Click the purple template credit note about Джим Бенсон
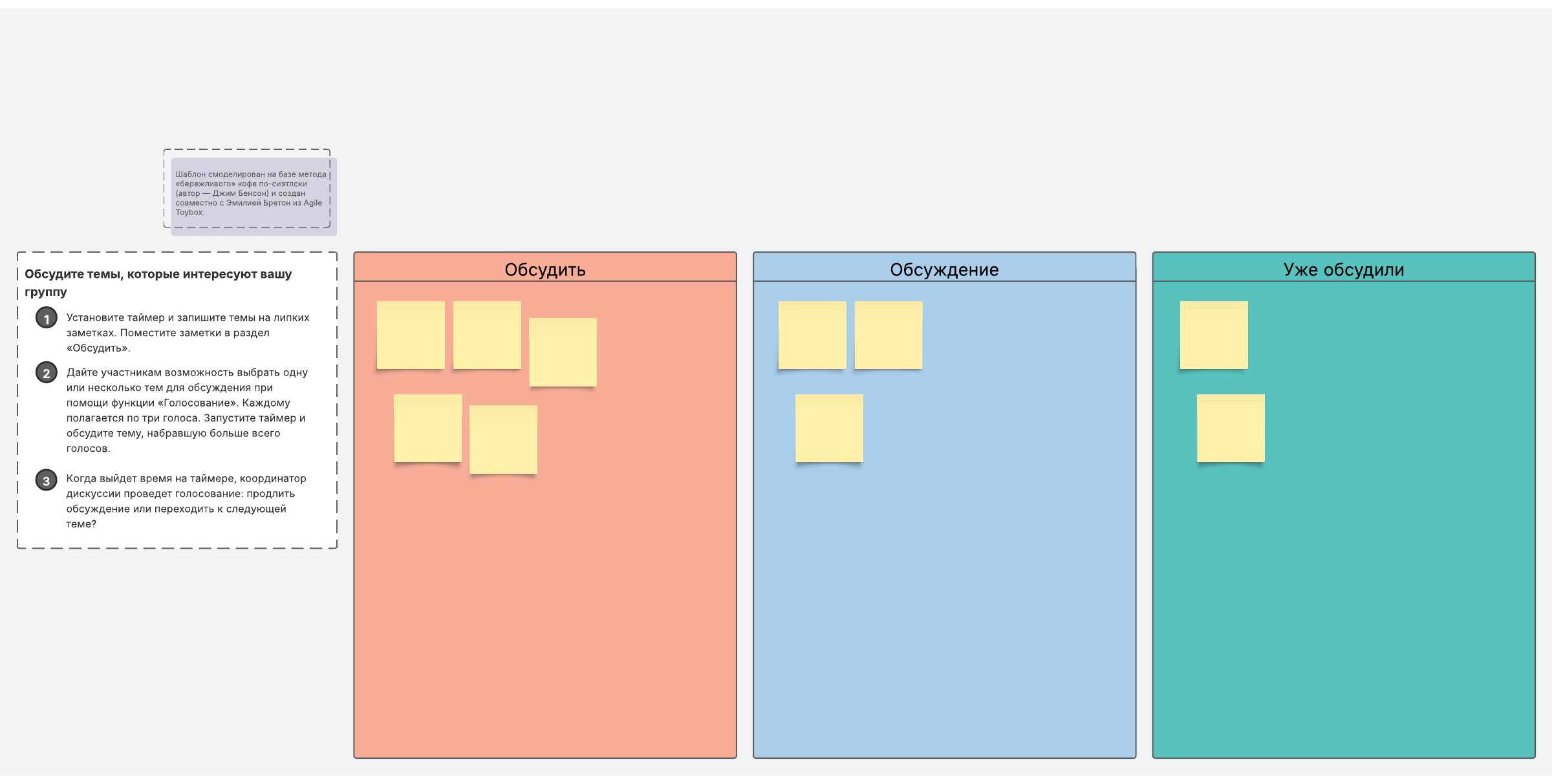The width and height of the screenshot is (1552, 784). pyautogui.click(x=252, y=193)
